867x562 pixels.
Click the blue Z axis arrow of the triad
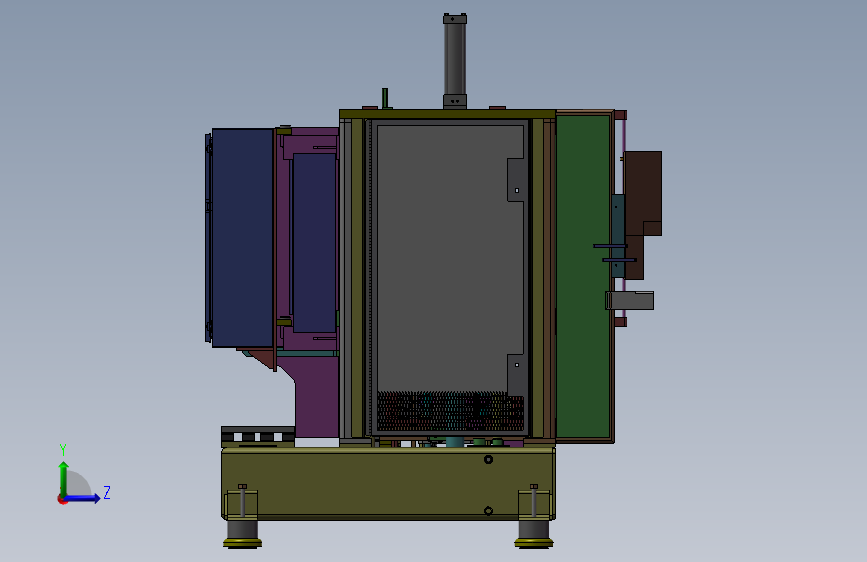83,498
